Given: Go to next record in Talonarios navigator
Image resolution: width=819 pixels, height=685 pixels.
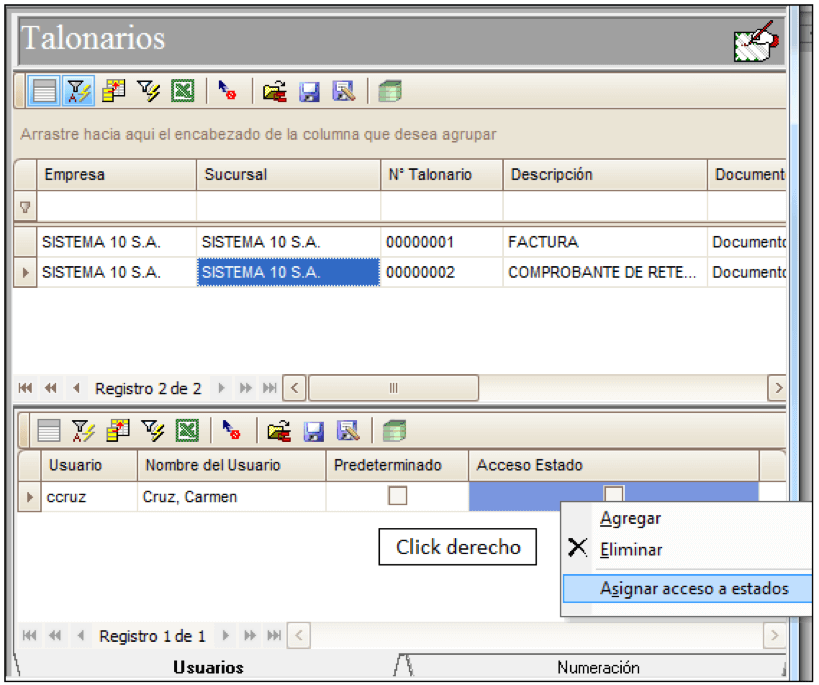Looking at the screenshot, I should 221,388.
